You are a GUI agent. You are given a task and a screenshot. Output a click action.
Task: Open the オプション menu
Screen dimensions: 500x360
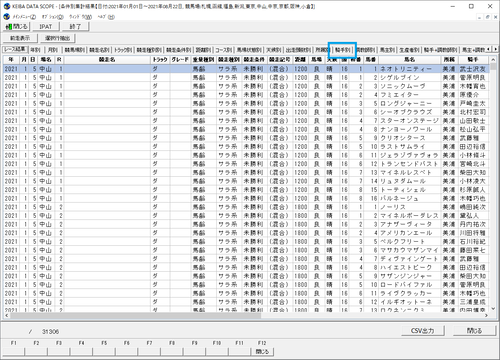(52, 17)
